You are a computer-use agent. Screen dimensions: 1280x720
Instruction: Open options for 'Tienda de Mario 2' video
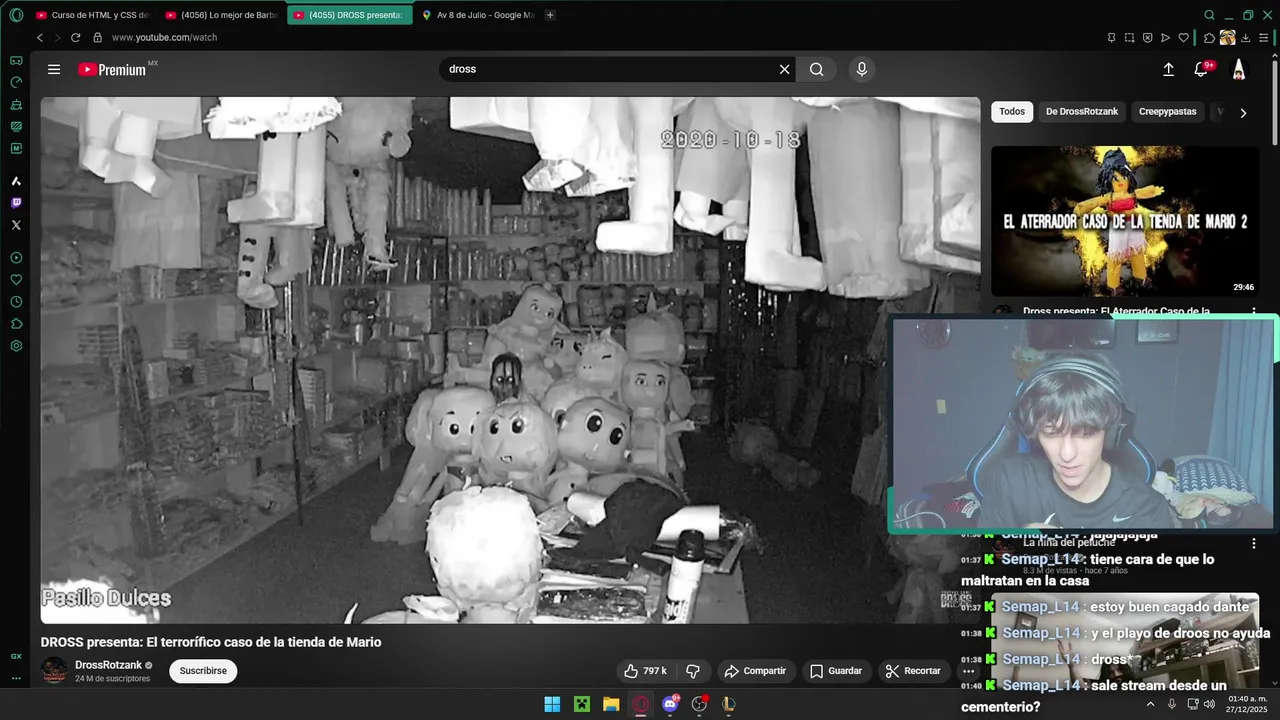tap(1254, 312)
